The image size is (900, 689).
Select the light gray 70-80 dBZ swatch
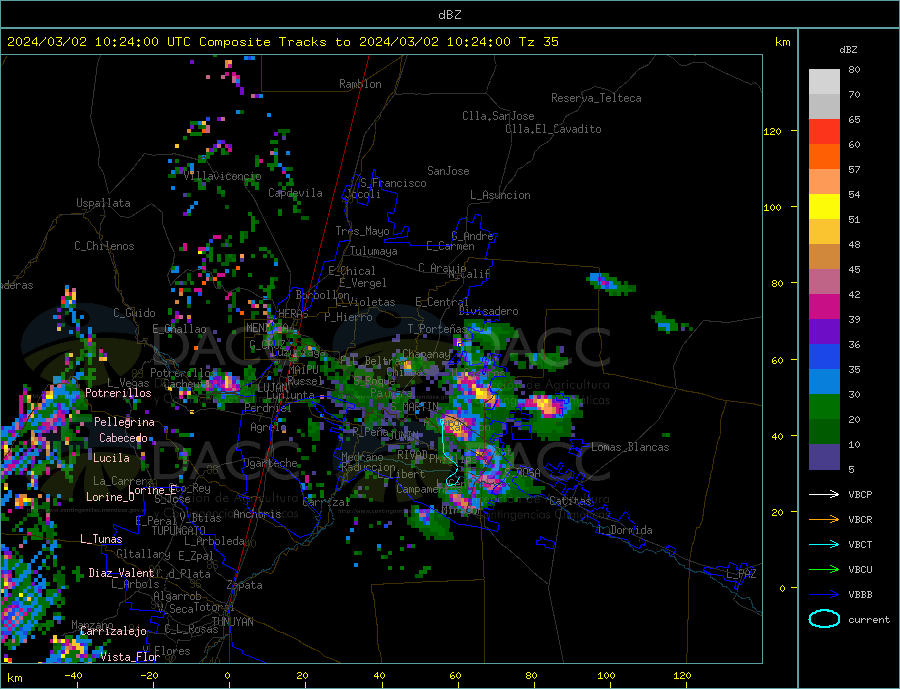[x=824, y=82]
